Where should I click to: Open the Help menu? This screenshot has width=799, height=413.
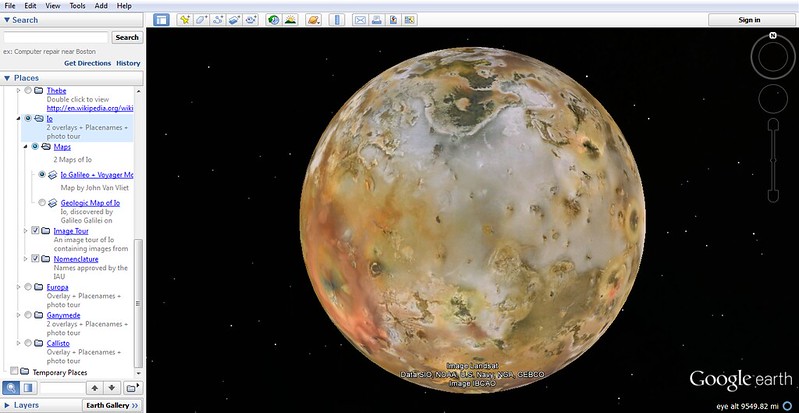(124, 6)
